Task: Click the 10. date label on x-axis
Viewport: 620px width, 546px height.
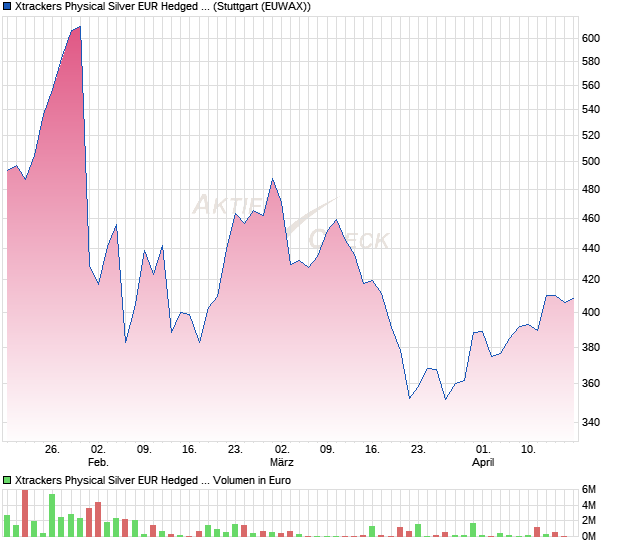Action: point(528,450)
